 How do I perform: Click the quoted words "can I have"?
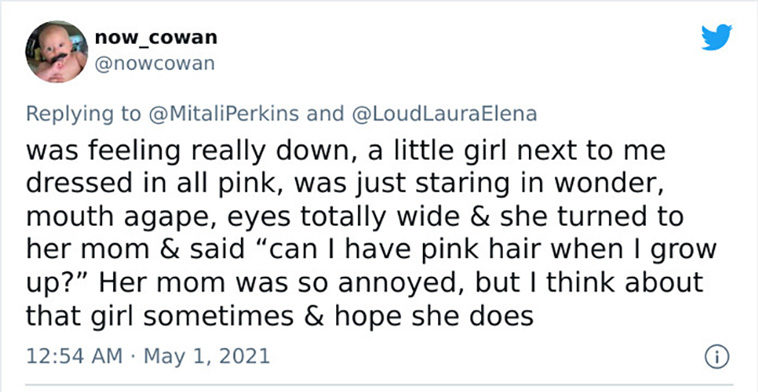point(325,250)
